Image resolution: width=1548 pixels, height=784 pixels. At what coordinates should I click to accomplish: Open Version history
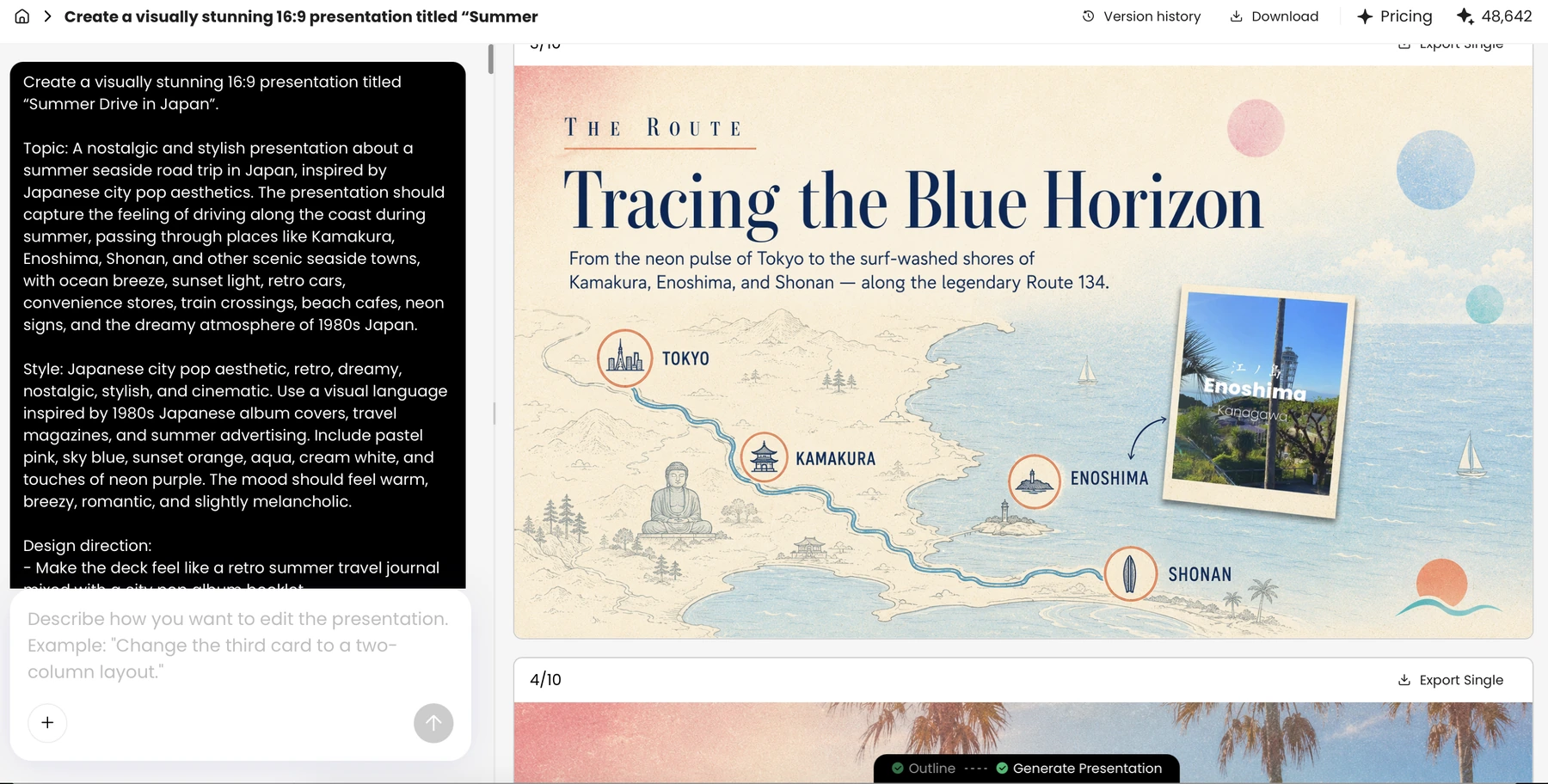(1141, 16)
